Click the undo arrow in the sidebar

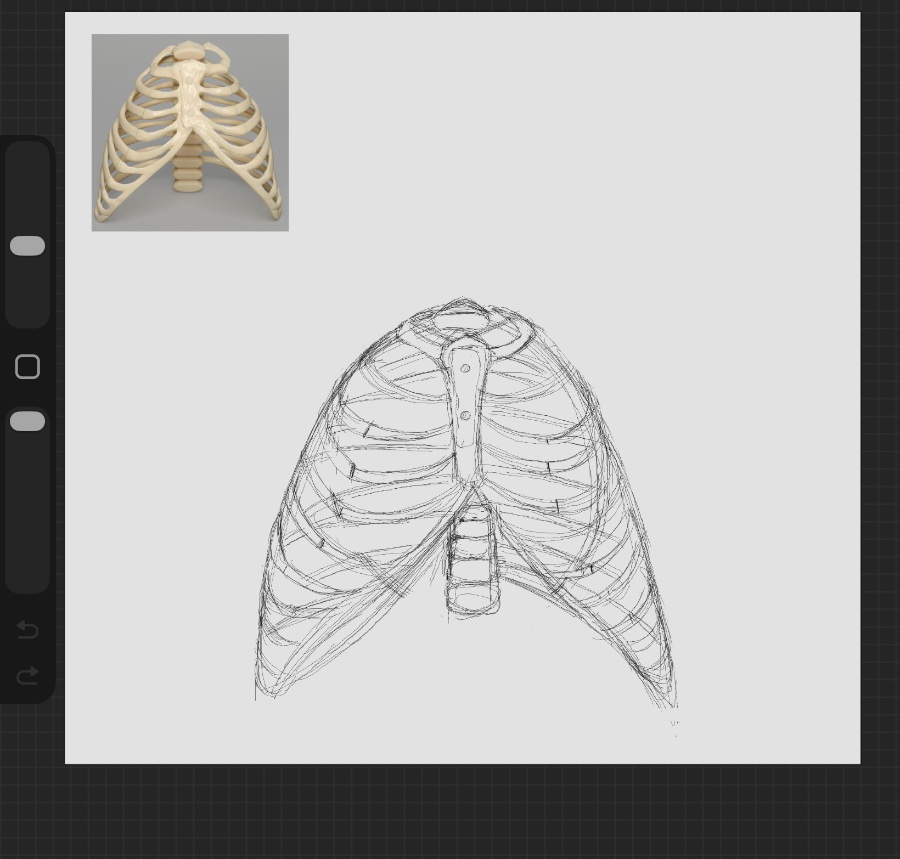[x=27, y=629]
